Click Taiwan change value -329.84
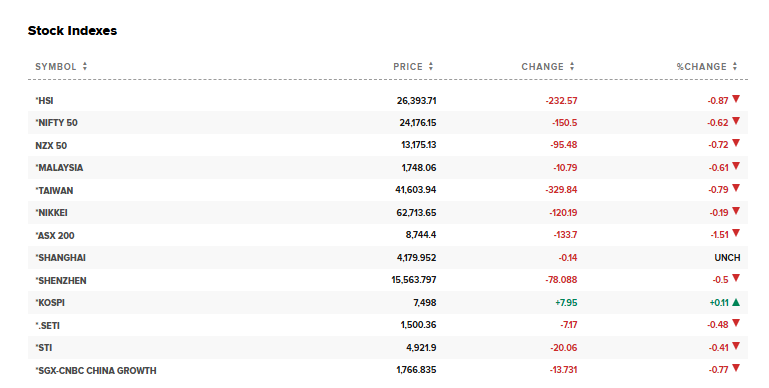 [x=562, y=190]
